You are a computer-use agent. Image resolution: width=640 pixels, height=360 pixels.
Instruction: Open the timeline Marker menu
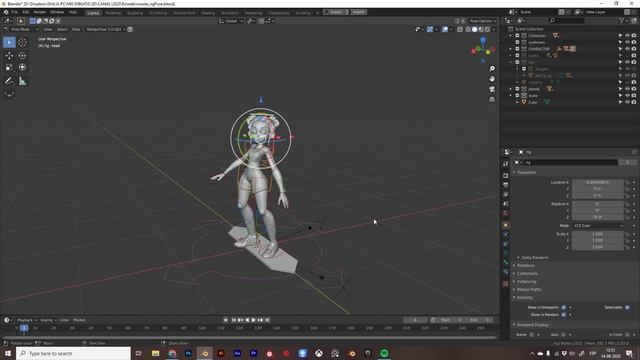coord(79,320)
